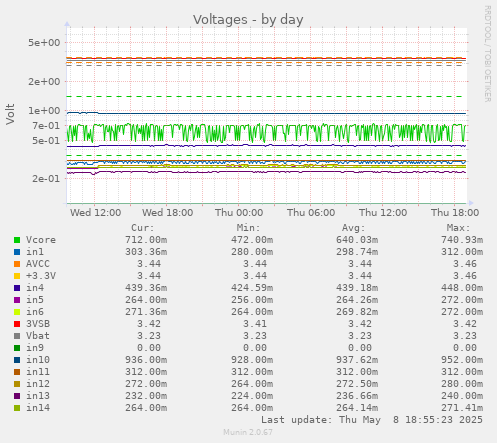Click the Volt y-axis title
Screen dimensions: 497x443
pos(10,114)
